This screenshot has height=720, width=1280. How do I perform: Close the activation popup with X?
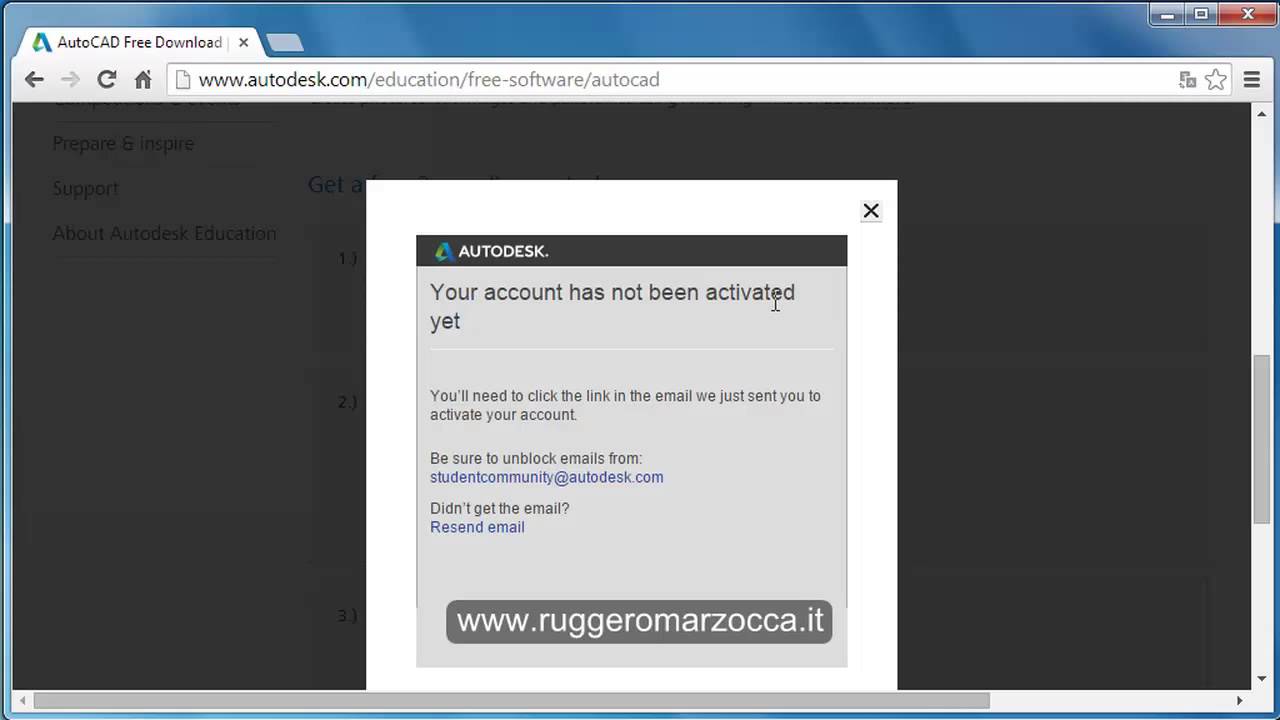click(x=871, y=211)
